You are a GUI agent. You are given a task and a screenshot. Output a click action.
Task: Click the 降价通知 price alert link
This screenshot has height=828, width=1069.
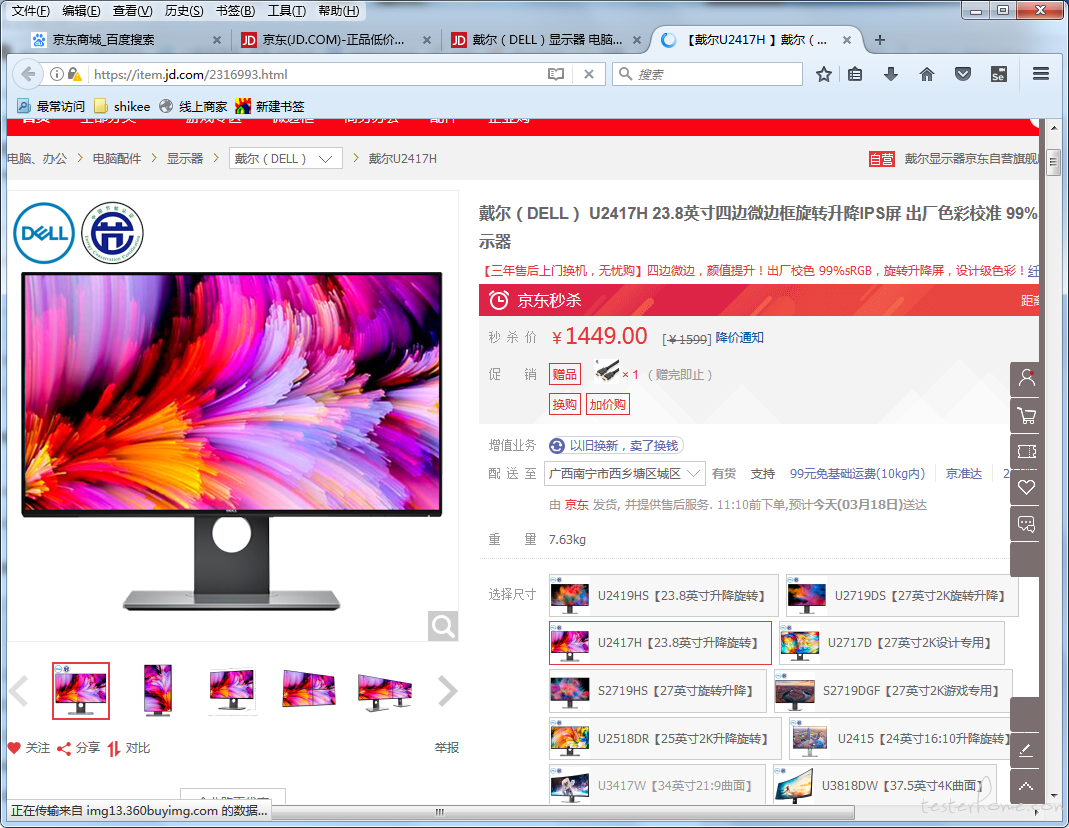click(x=739, y=337)
